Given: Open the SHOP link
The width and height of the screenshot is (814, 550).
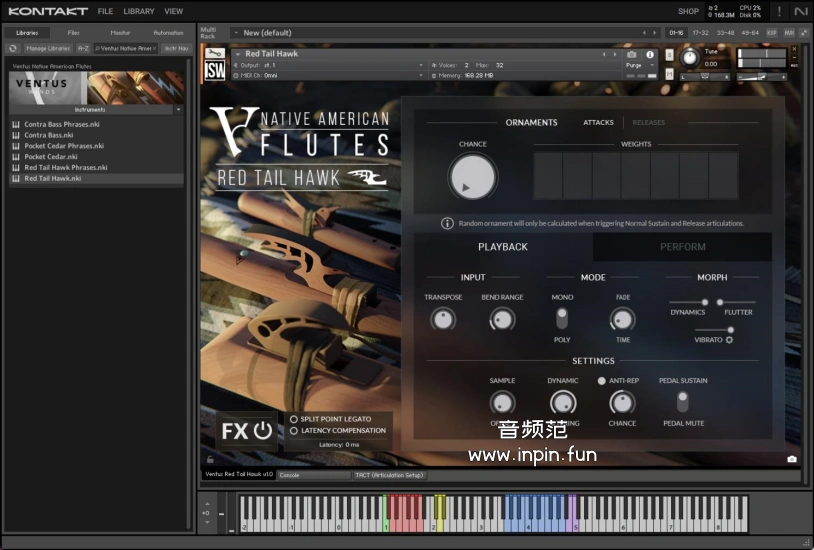Looking at the screenshot, I should (x=688, y=11).
